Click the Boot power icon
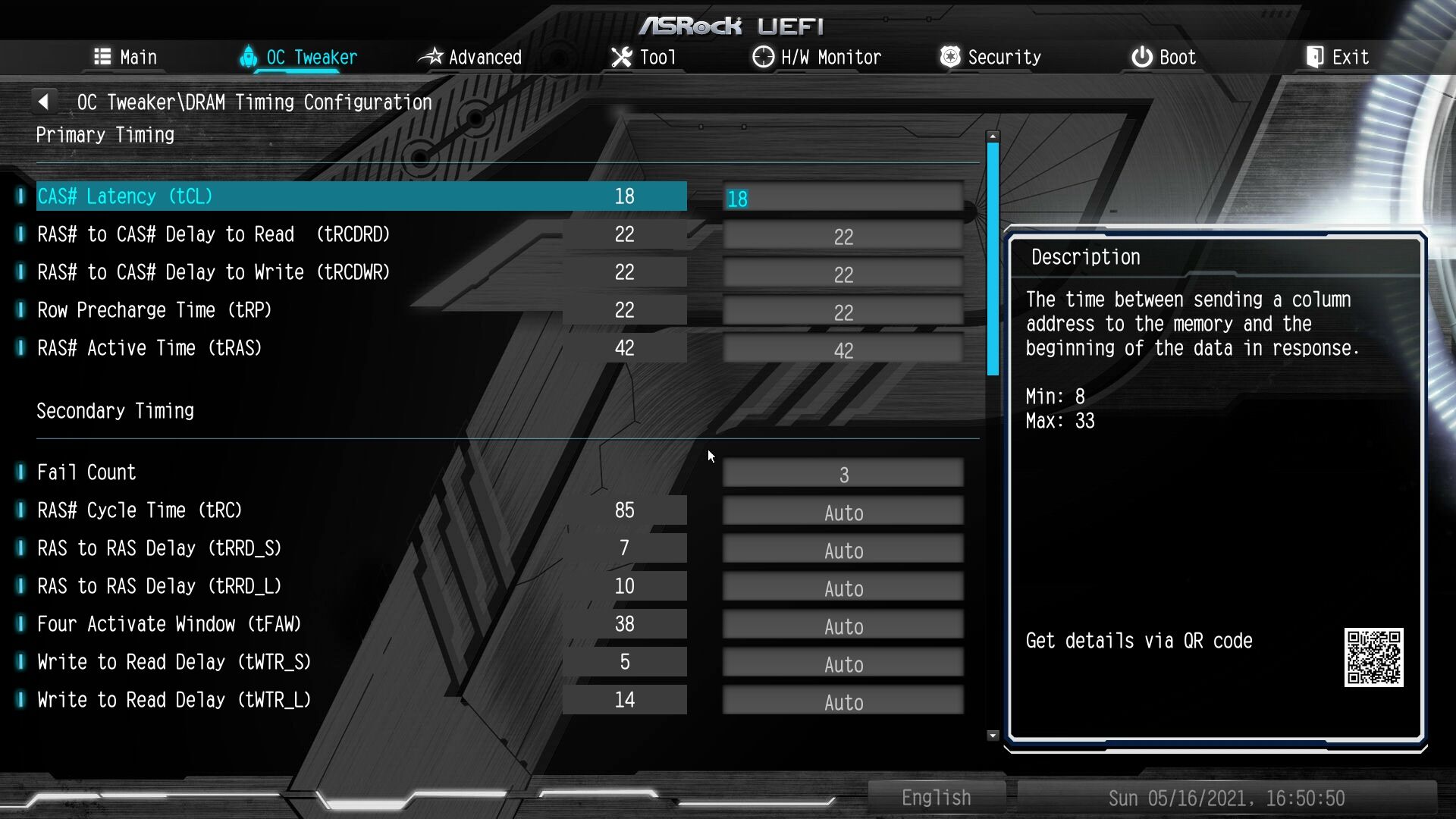Screen dimensions: 1456x819 click(1141, 57)
